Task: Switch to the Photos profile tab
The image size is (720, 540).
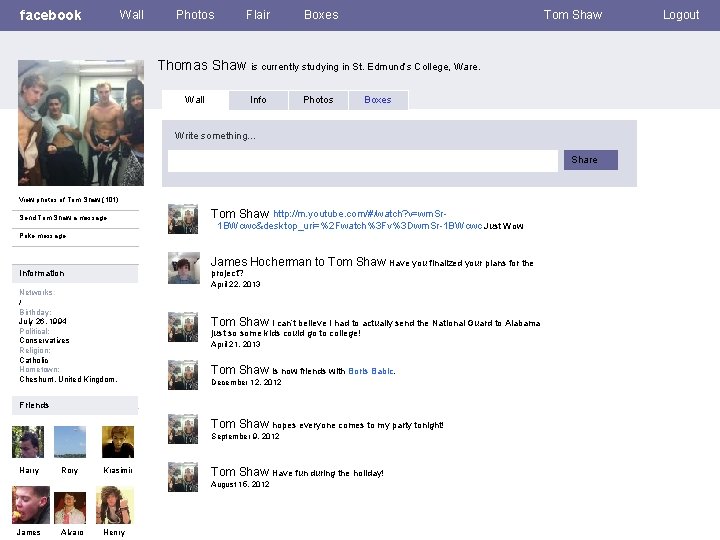Action: (x=318, y=100)
